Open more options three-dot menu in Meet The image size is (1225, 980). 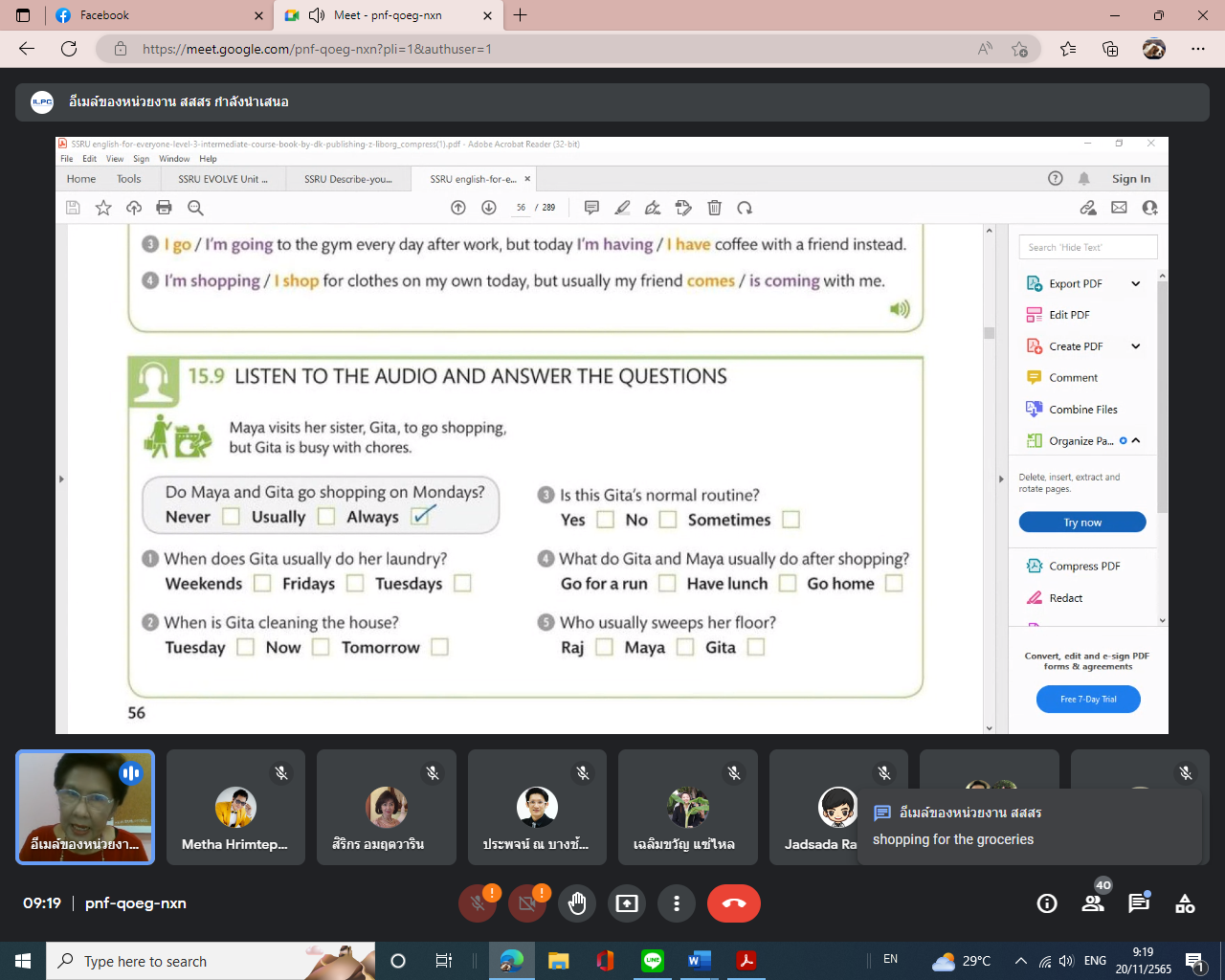(677, 903)
